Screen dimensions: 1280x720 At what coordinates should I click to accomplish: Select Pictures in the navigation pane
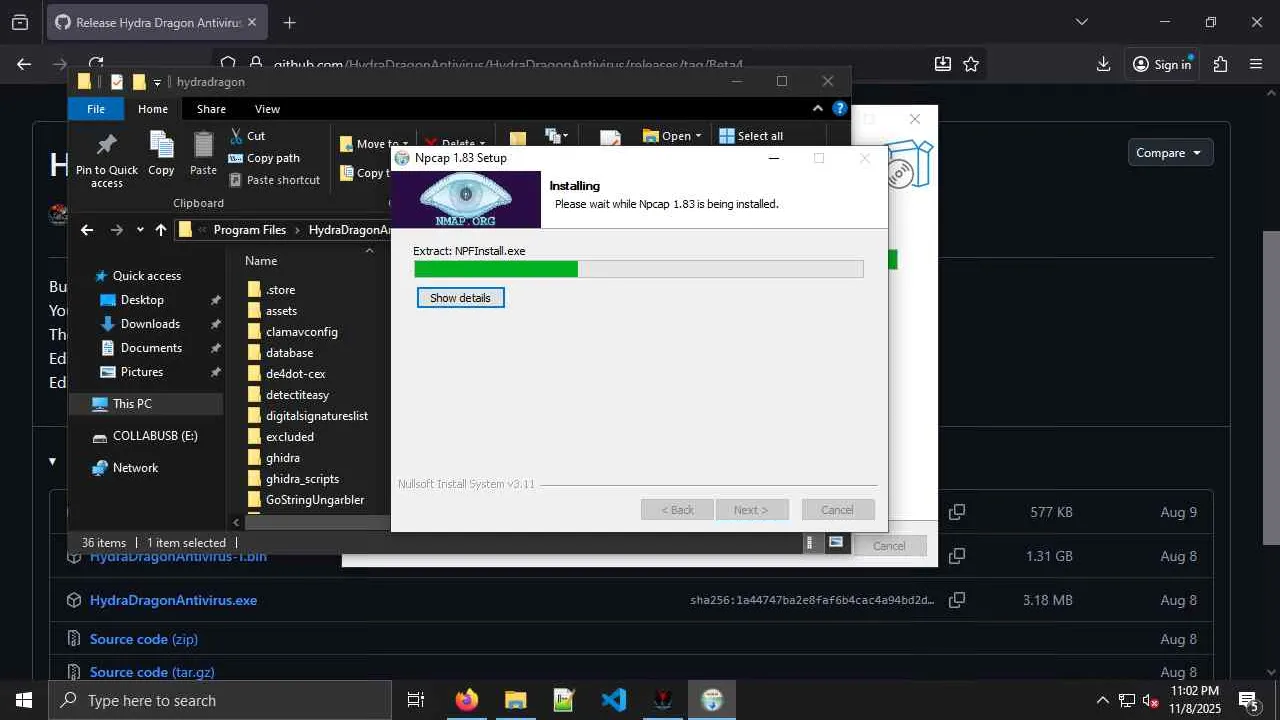pyautogui.click(x=142, y=372)
